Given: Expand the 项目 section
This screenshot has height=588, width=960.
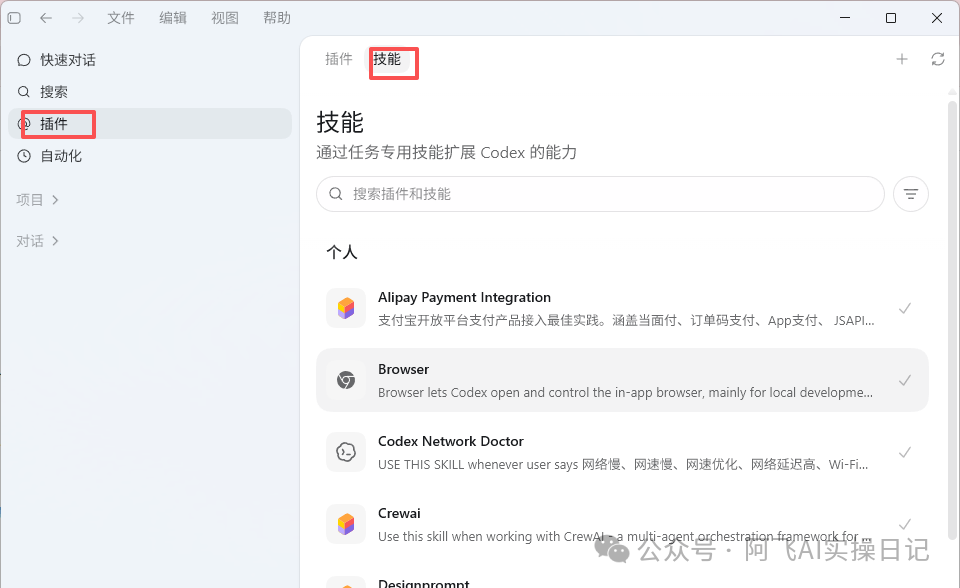Looking at the screenshot, I should pyautogui.click(x=37, y=200).
